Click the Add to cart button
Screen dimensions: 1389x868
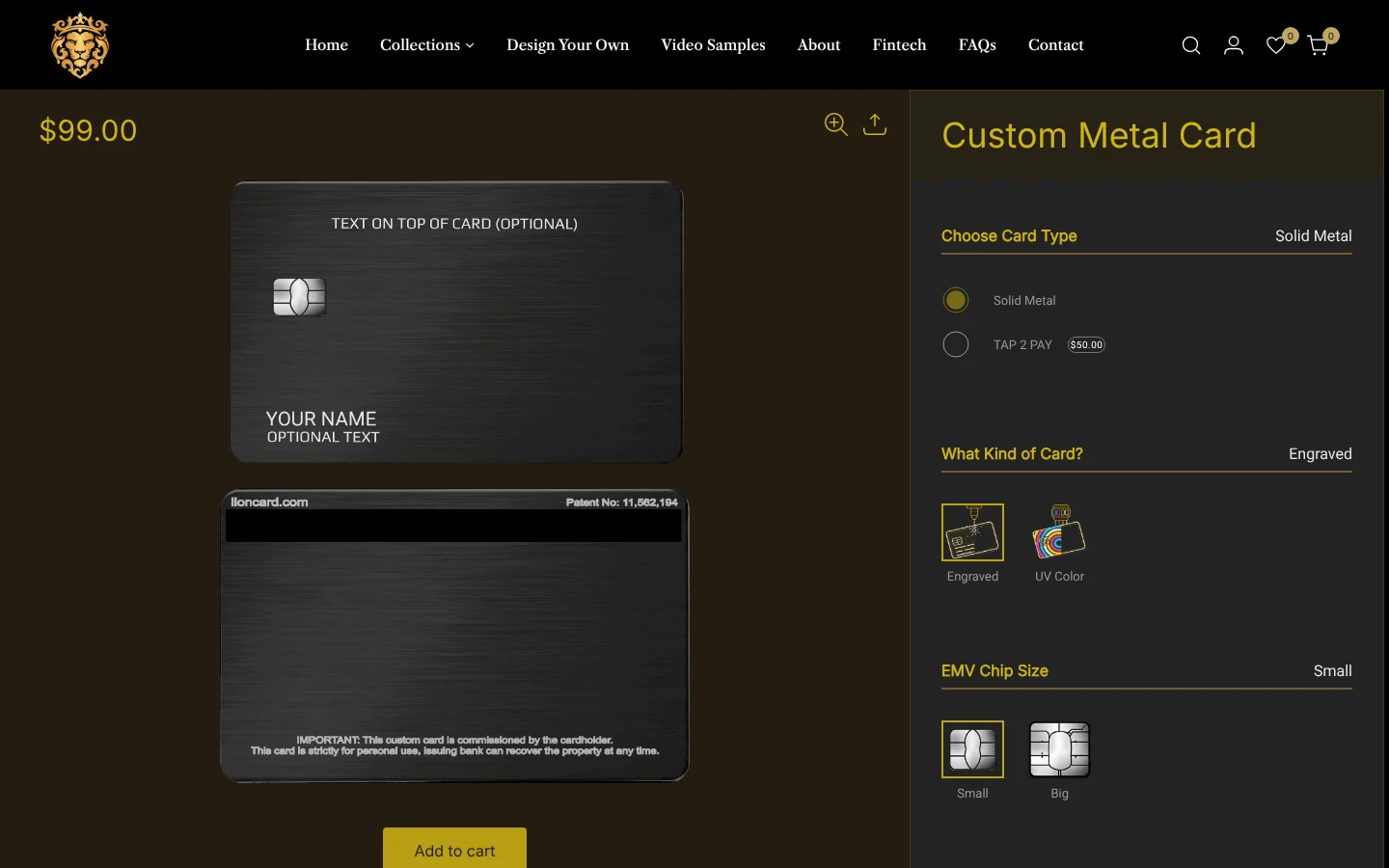click(454, 849)
